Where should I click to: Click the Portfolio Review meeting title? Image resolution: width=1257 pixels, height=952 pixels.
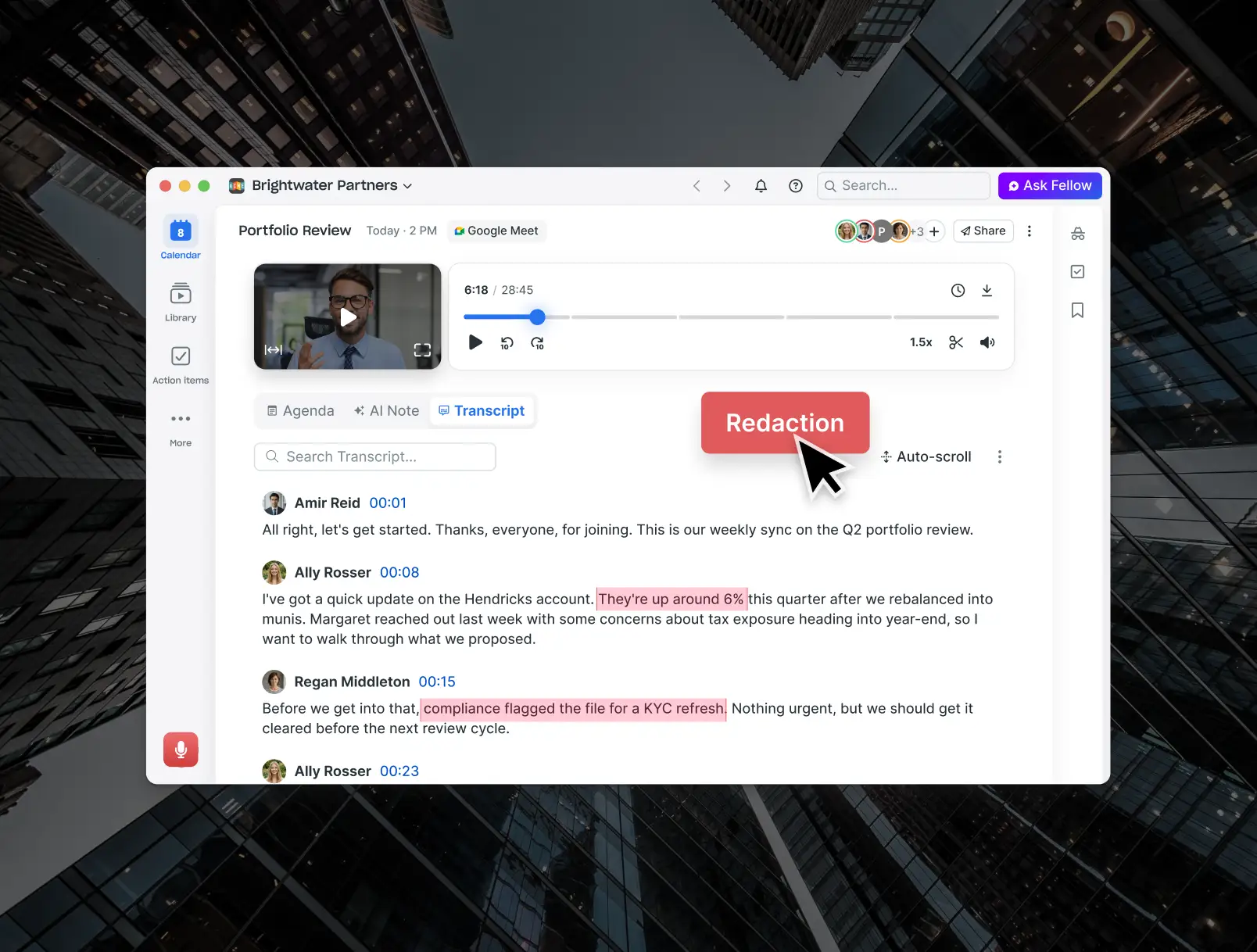click(295, 231)
